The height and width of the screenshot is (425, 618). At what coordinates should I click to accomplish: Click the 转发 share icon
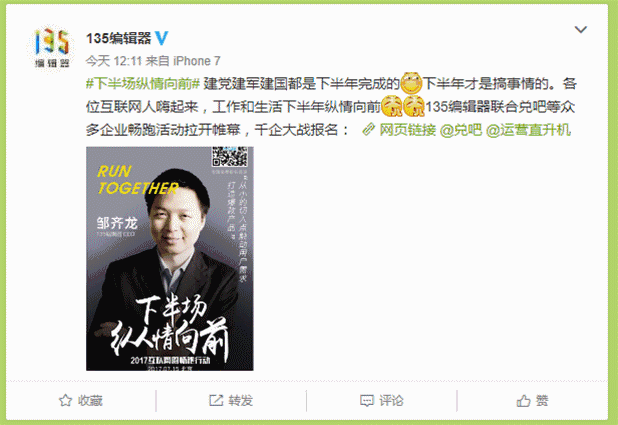tap(216, 401)
